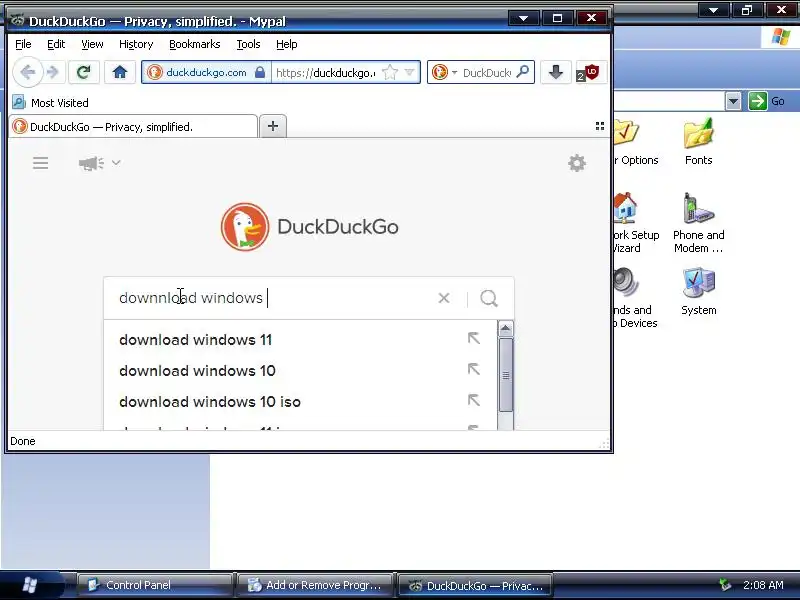Open the File menu

(23, 44)
